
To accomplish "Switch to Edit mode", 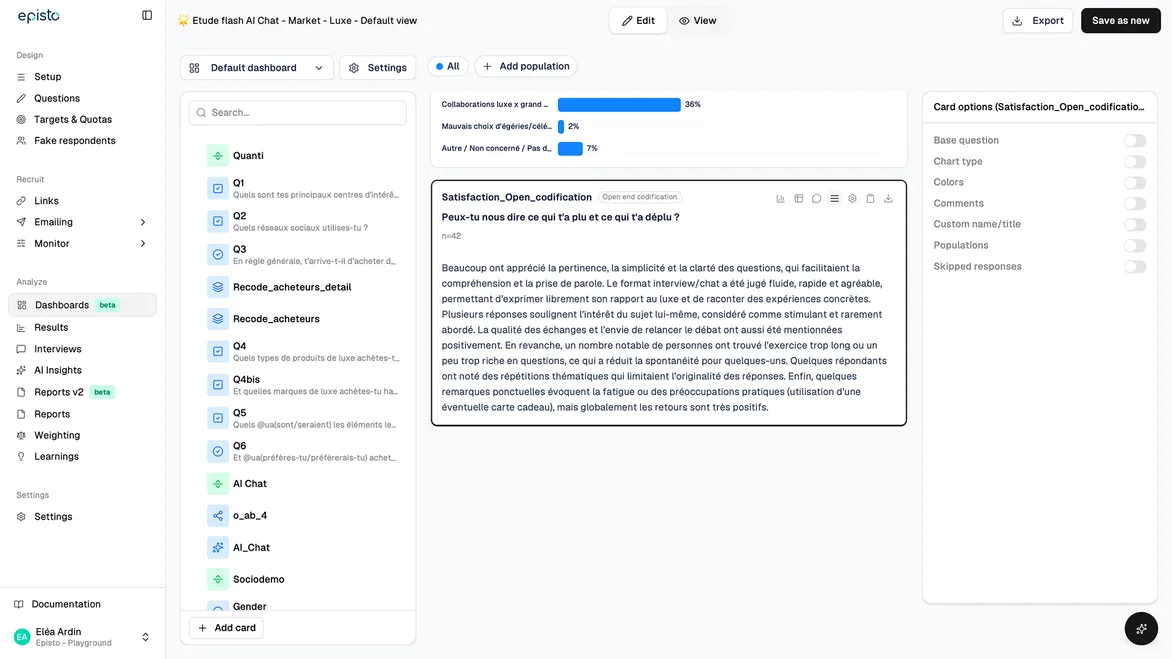I will (x=638, y=21).
